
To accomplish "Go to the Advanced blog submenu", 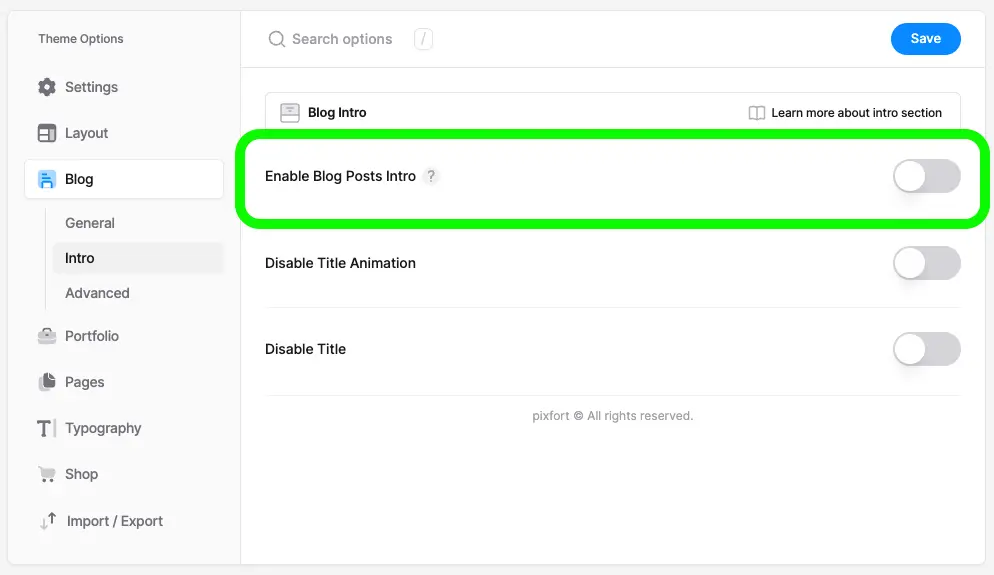I will pyautogui.click(x=97, y=293).
